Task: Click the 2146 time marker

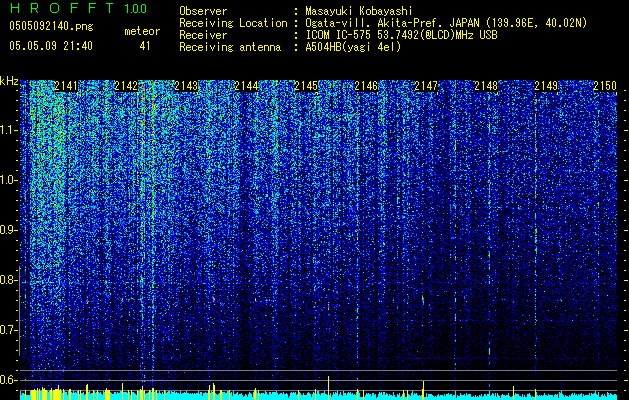Action: pos(366,86)
